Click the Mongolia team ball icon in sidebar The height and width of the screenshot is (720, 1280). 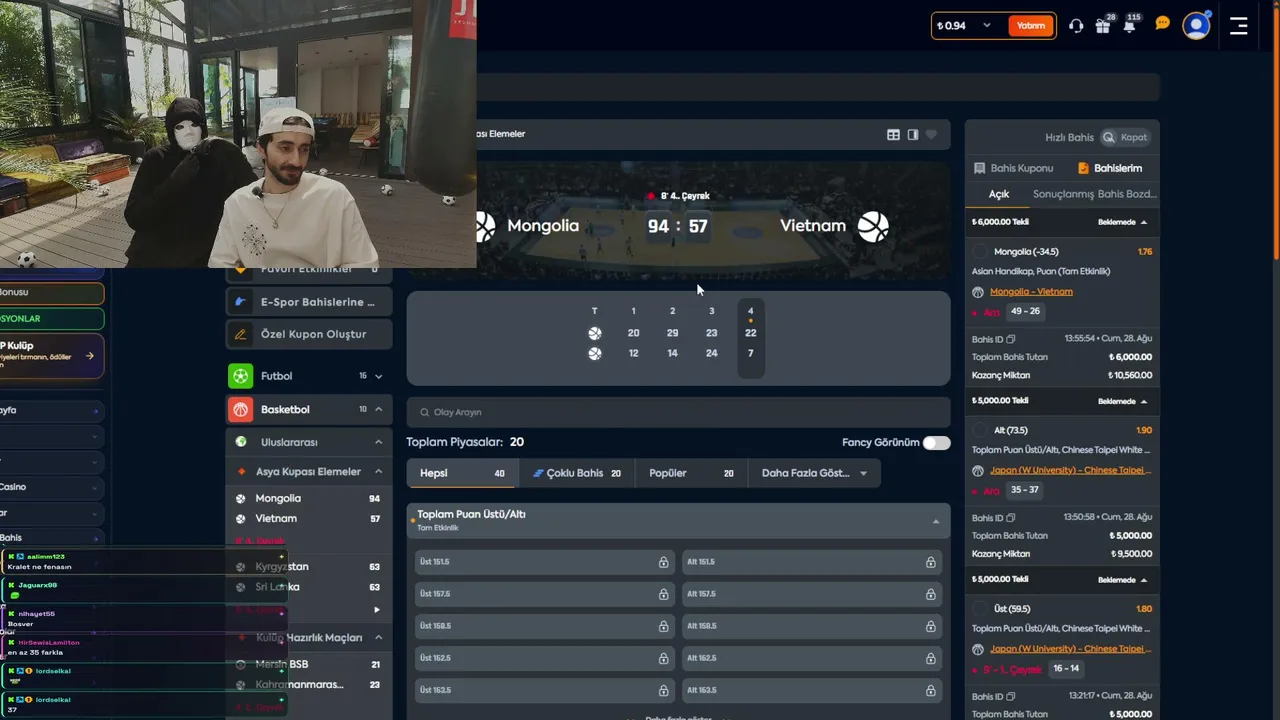point(241,498)
